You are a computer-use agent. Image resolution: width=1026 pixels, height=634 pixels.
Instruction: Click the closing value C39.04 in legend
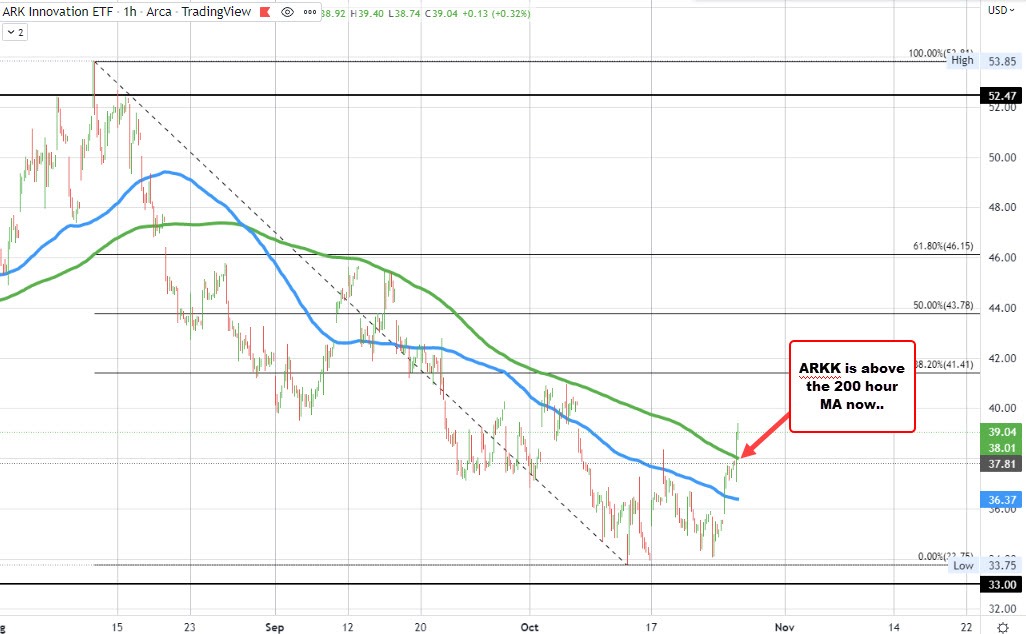[441, 13]
